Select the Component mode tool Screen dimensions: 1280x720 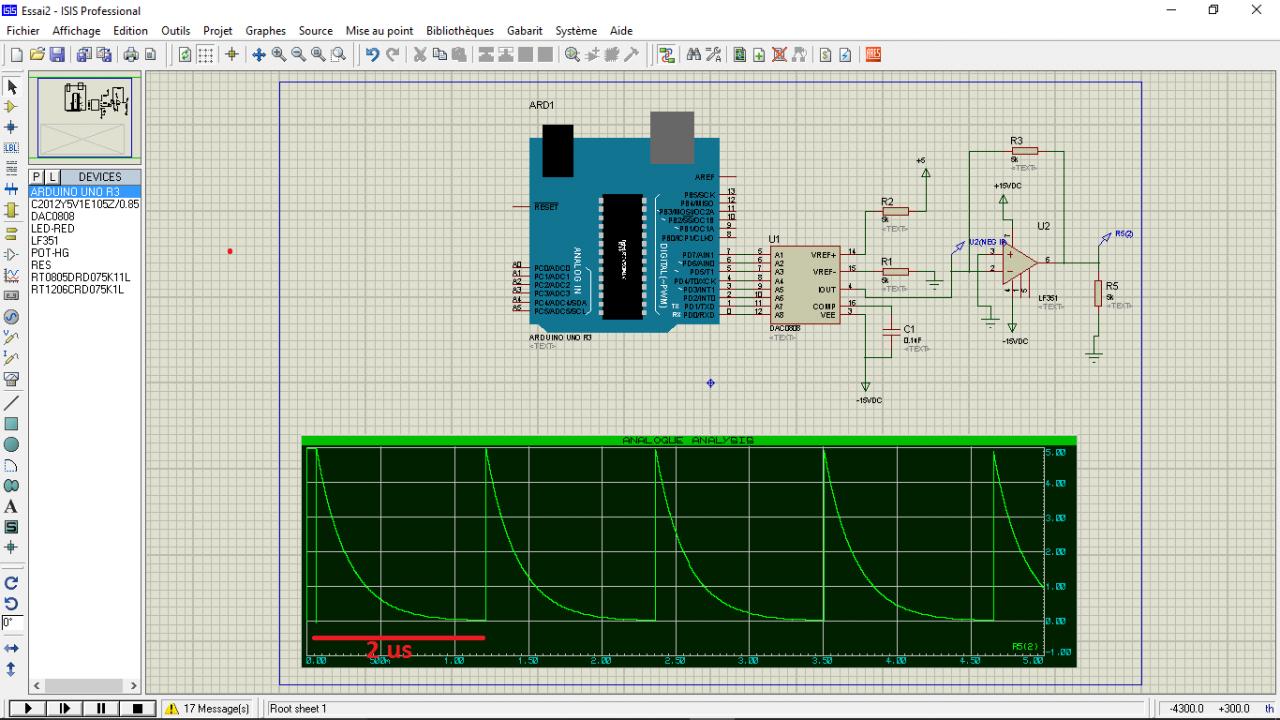point(12,107)
